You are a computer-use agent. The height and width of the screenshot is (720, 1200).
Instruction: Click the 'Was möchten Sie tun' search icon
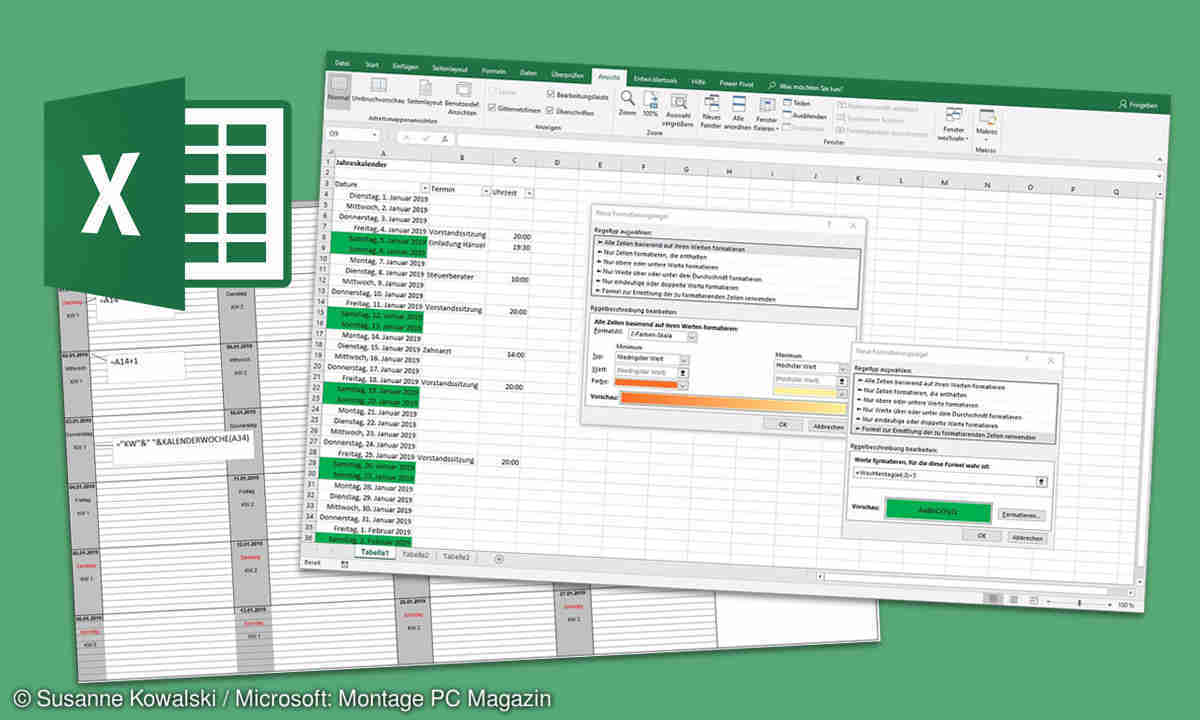pyautogui.click(x=772, y=86)
